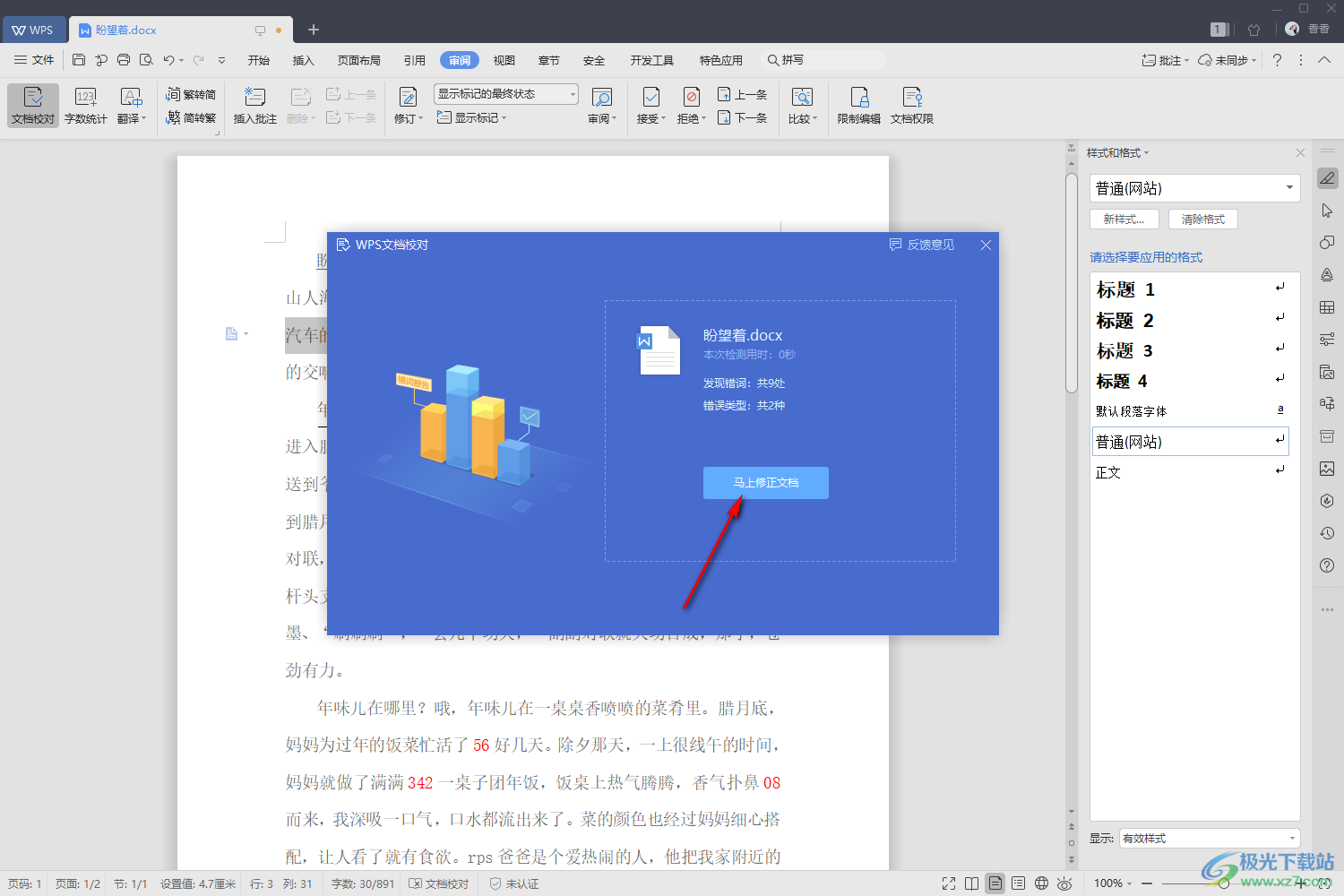The width and height of the screenshot is (1344, 896).
Task: Switch to the 开始 tab
Action: tap(259, 60)
